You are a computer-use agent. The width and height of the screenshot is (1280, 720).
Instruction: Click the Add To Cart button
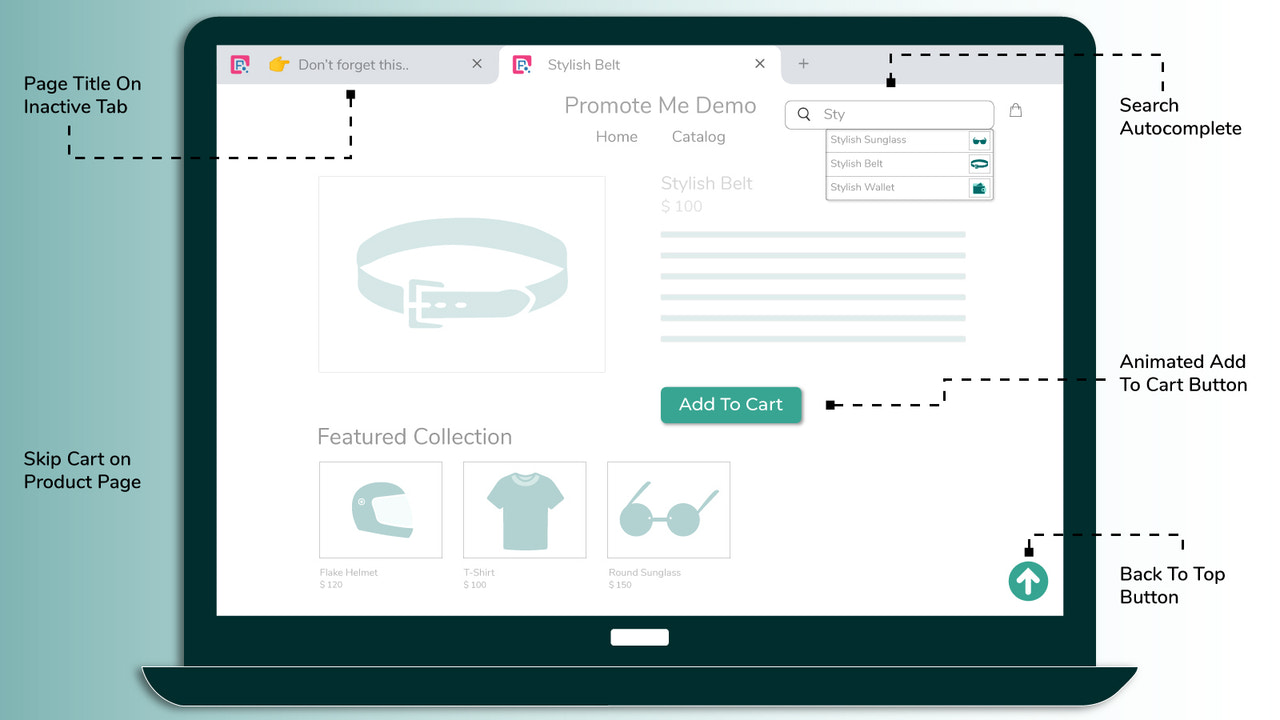(x=731, y=405)
